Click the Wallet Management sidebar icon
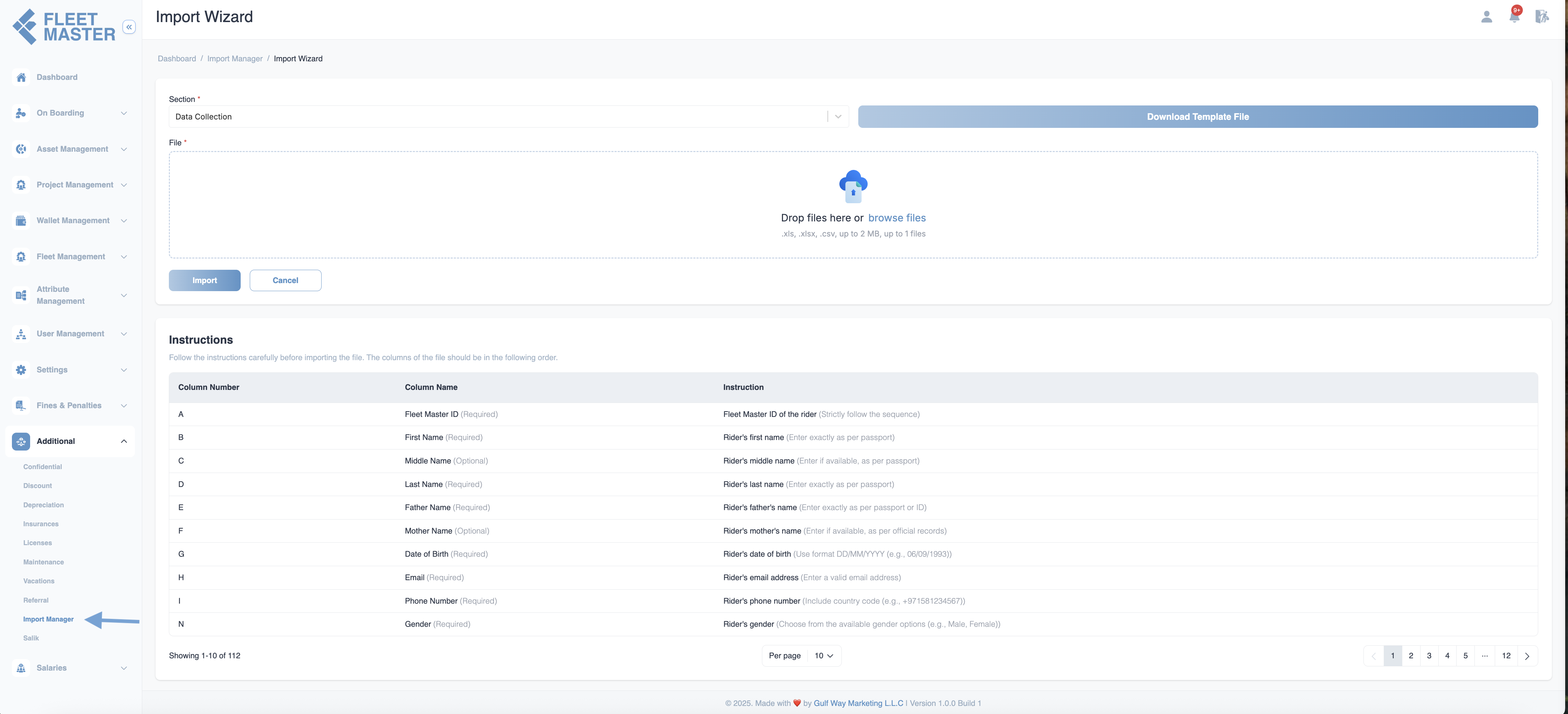Viewport: 1568px width, 714px height. pyautogui.click(x=21, y=220)
